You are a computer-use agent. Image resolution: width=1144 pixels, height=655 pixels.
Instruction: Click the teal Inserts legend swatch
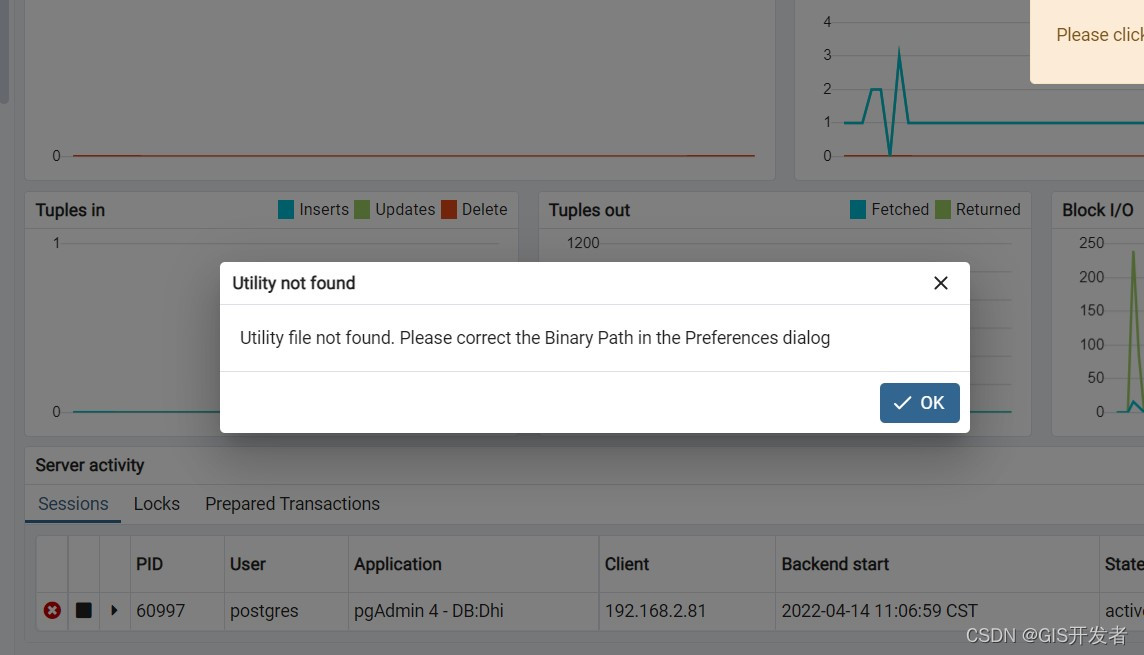[286, 209]
